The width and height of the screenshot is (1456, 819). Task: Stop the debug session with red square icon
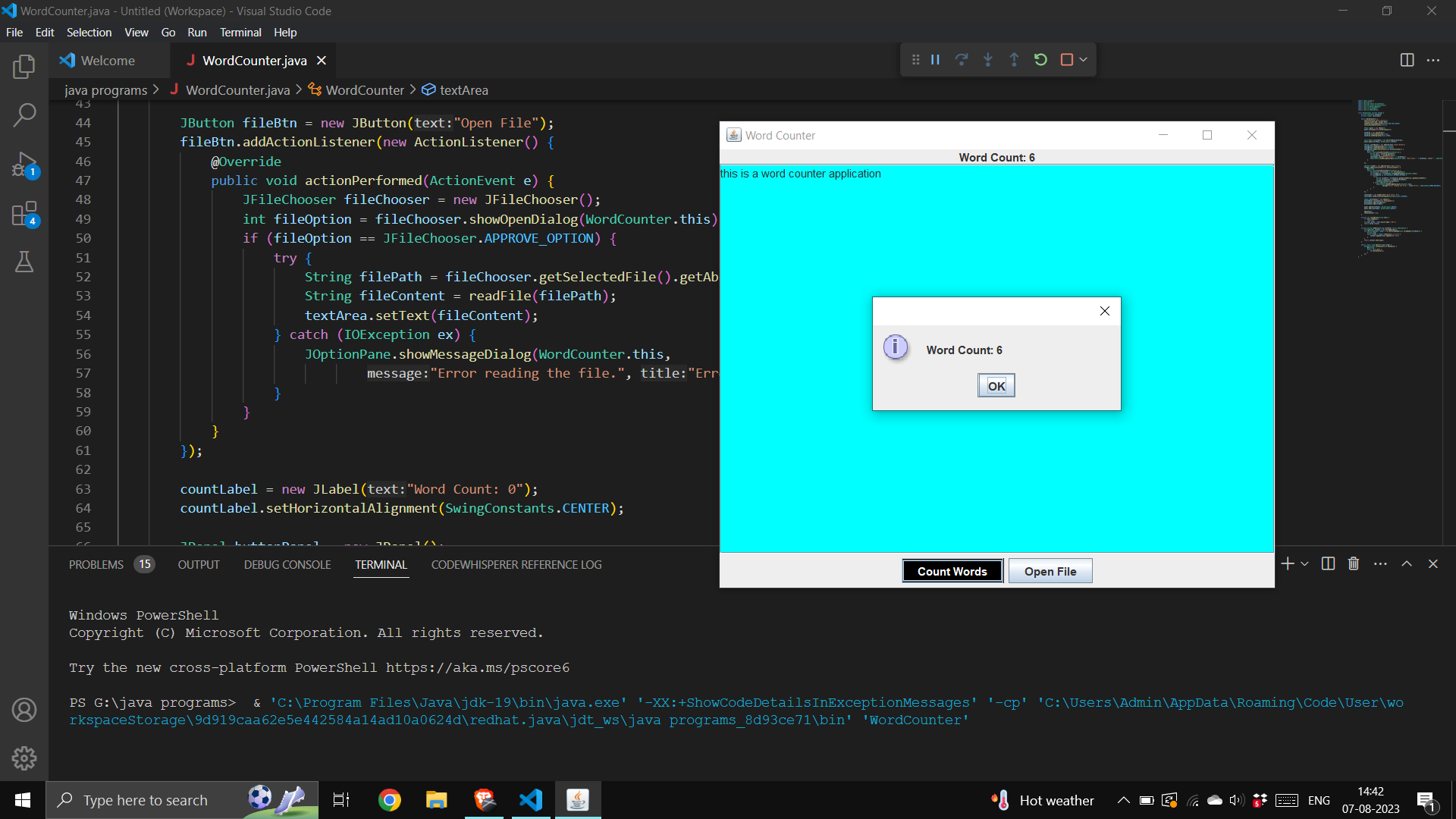click(x=1067, y=59)
